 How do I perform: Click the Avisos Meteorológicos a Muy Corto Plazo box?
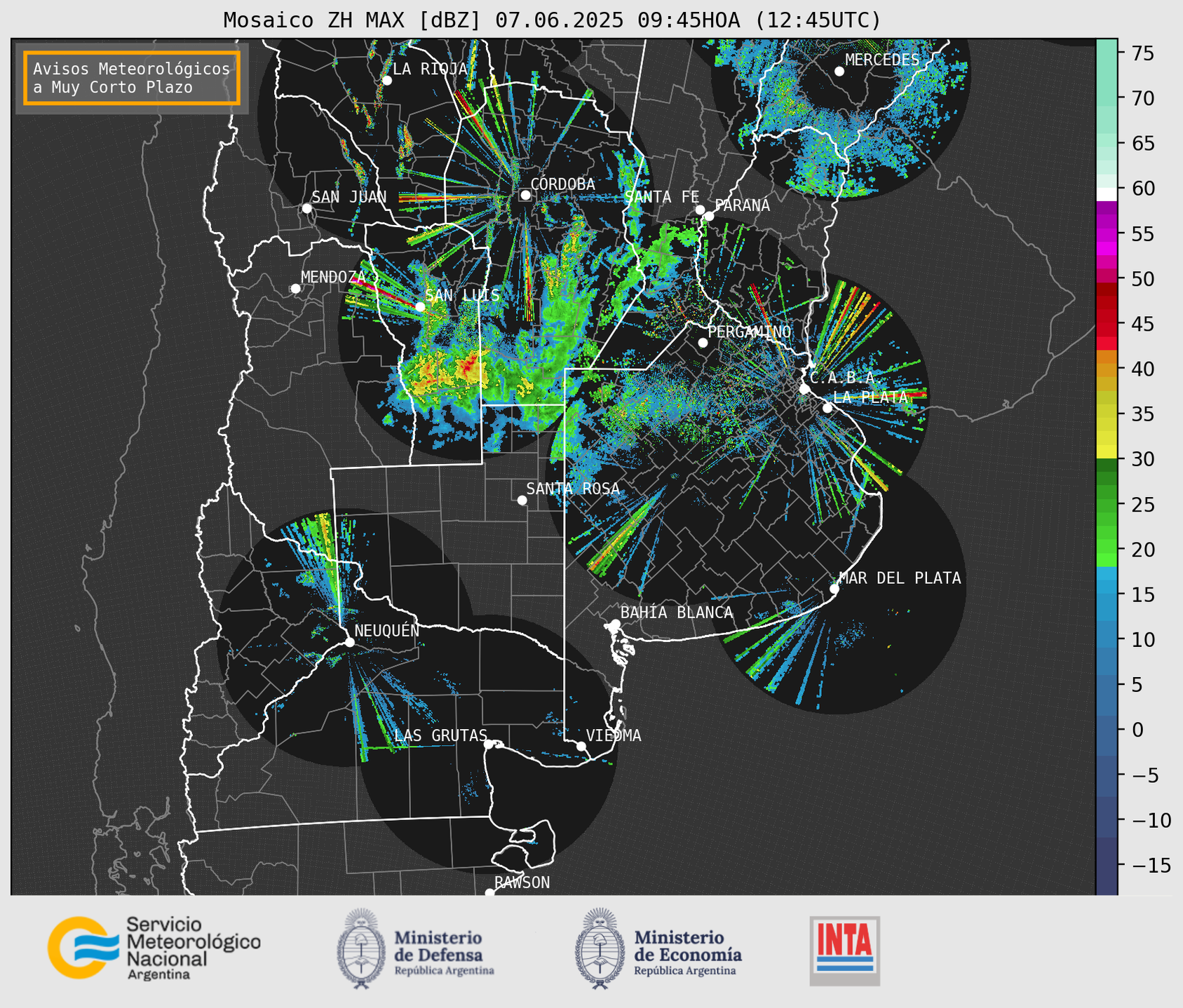pos(132,78)
